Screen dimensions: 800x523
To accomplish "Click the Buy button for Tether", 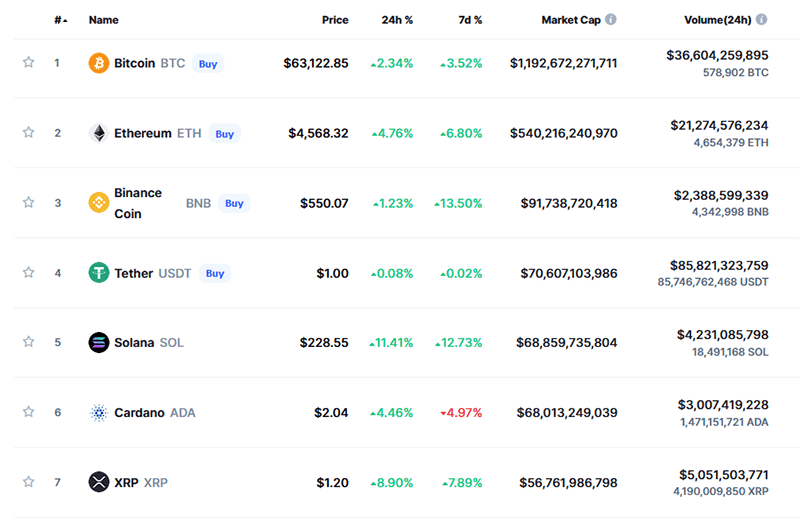I will coord(215,273).
